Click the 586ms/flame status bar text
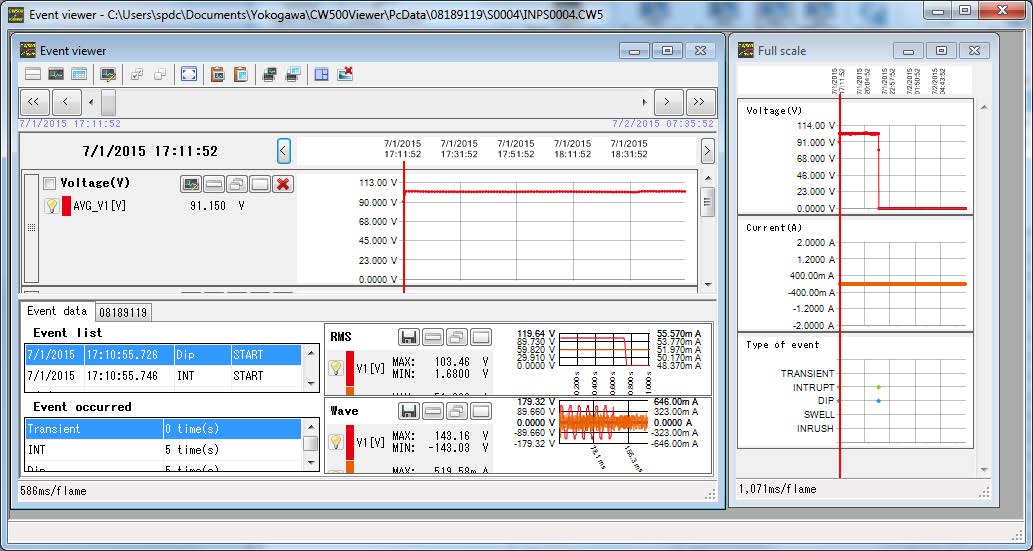 [x=53, y=491]
